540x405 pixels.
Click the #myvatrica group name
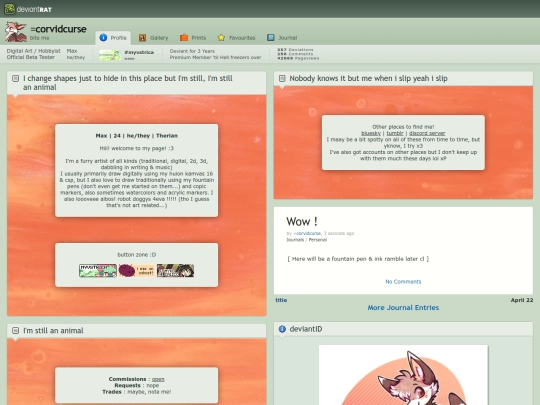(x=139, y=52)
